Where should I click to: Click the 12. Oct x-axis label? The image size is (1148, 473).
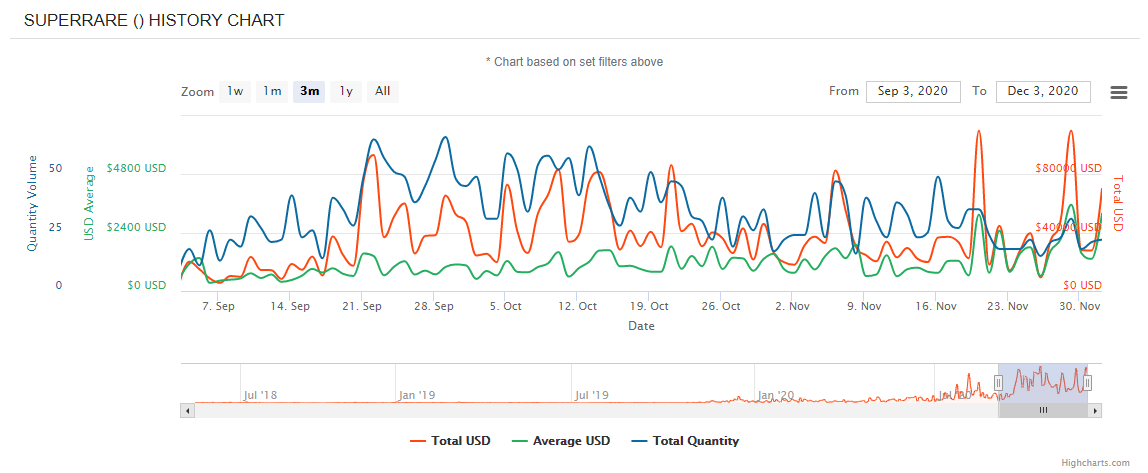coord(578,306)
